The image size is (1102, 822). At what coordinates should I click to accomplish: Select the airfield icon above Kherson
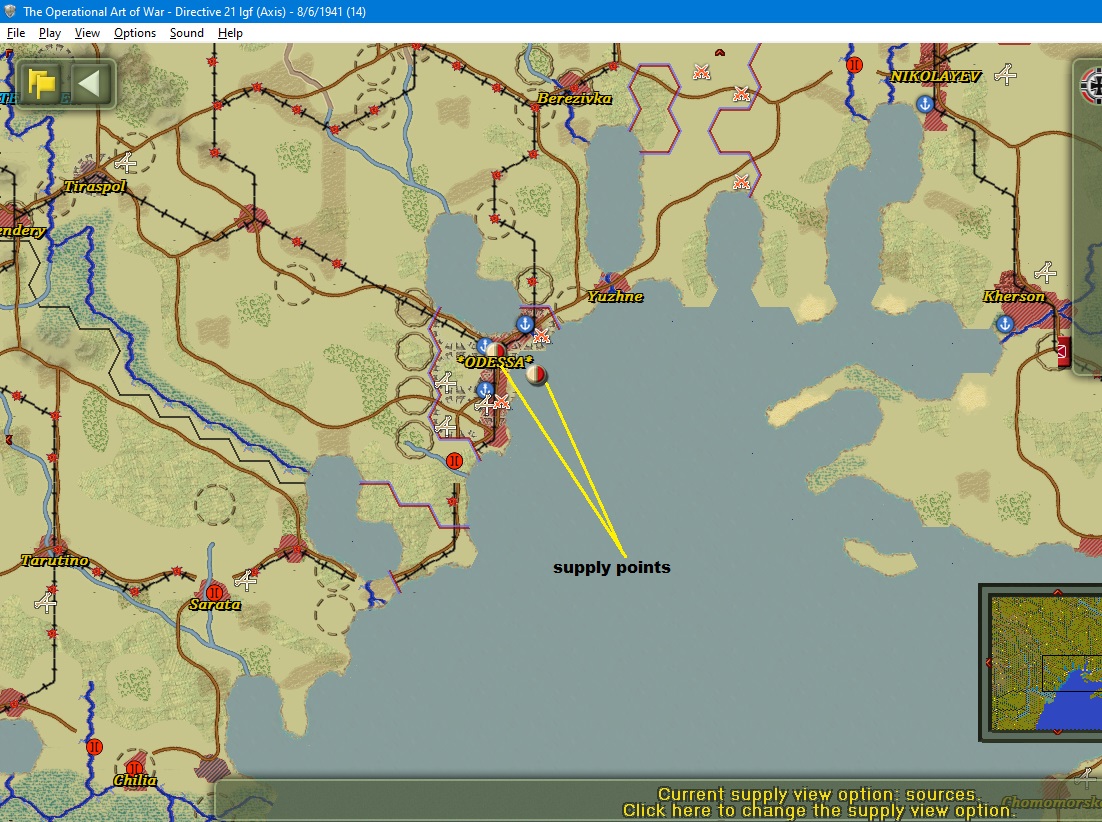point(1045,272)
